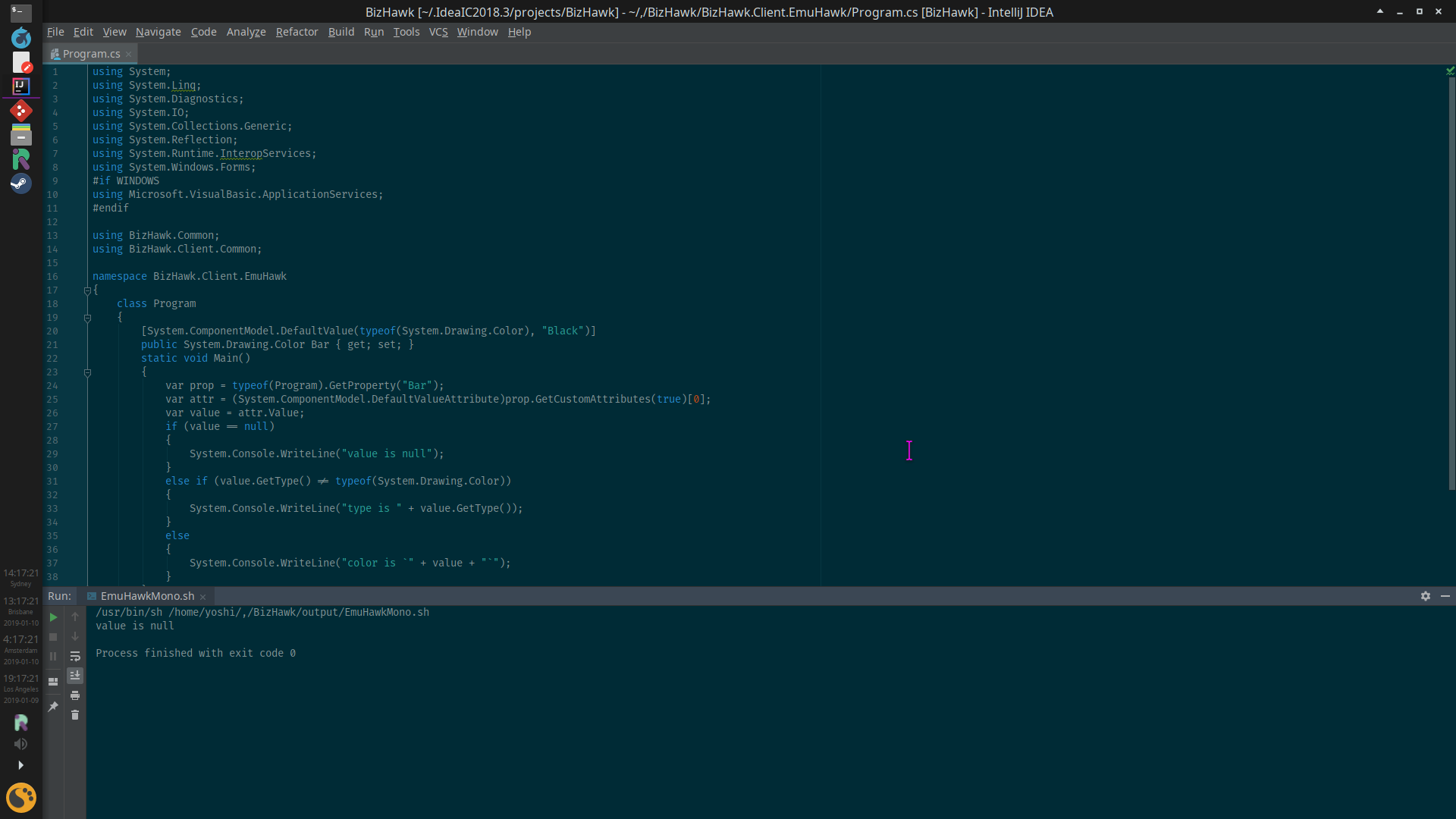This screenshot has width=1456, height=819.
Task: Open the orange application launcher button
Action: tap(21, 798)
